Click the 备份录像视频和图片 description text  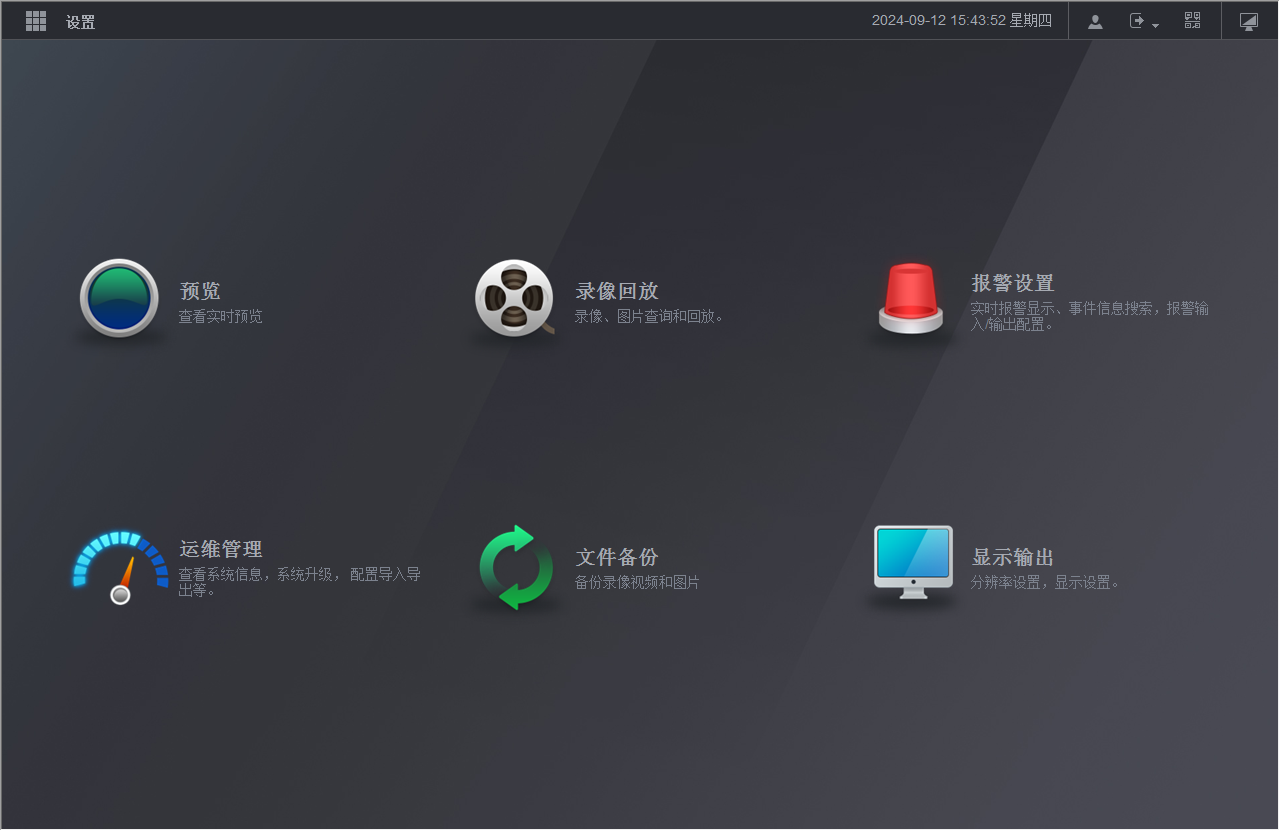(637, 582)
